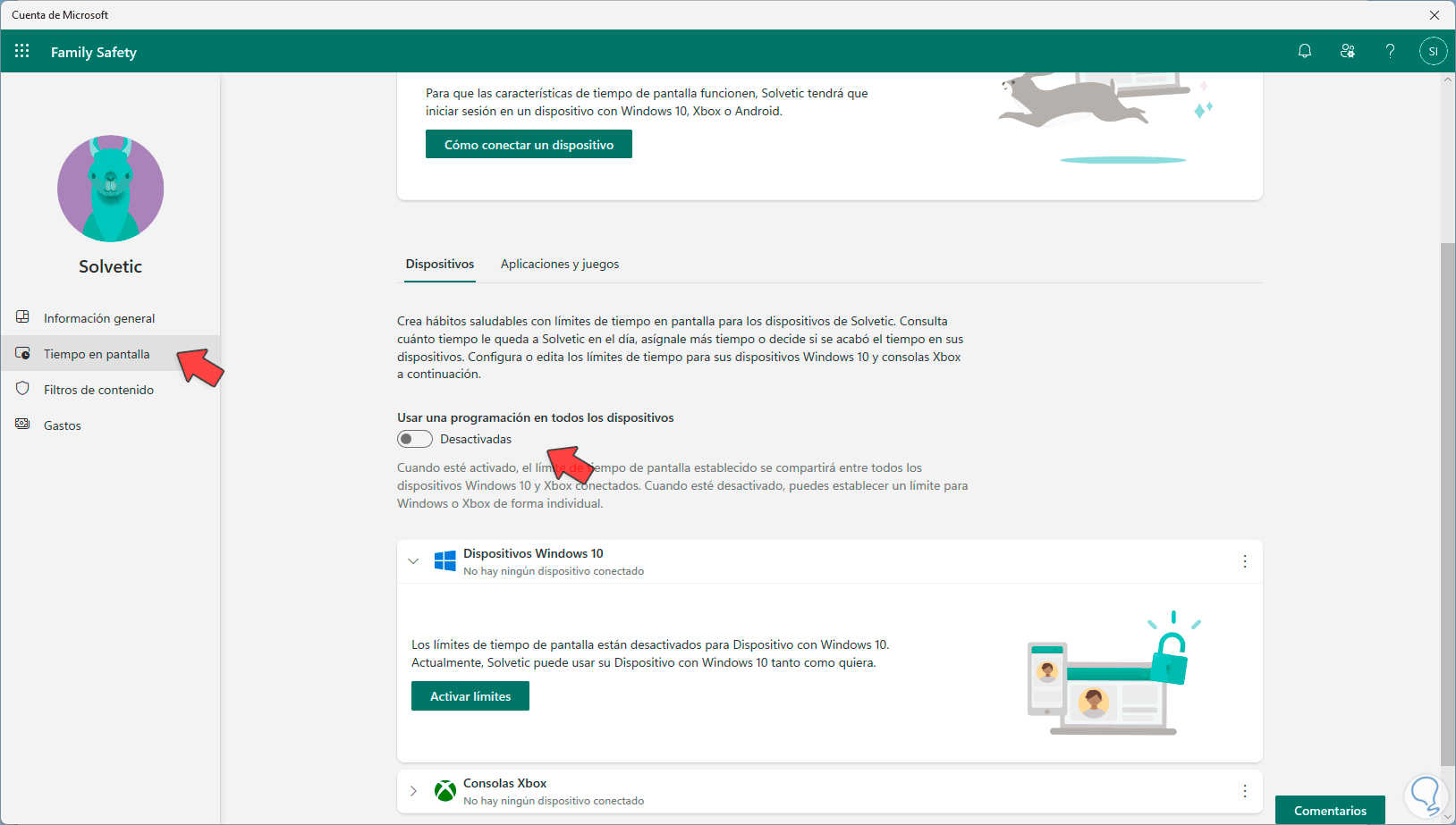
Task: Click the Cuenta de Microsoft window title
Action: (60, 15)
